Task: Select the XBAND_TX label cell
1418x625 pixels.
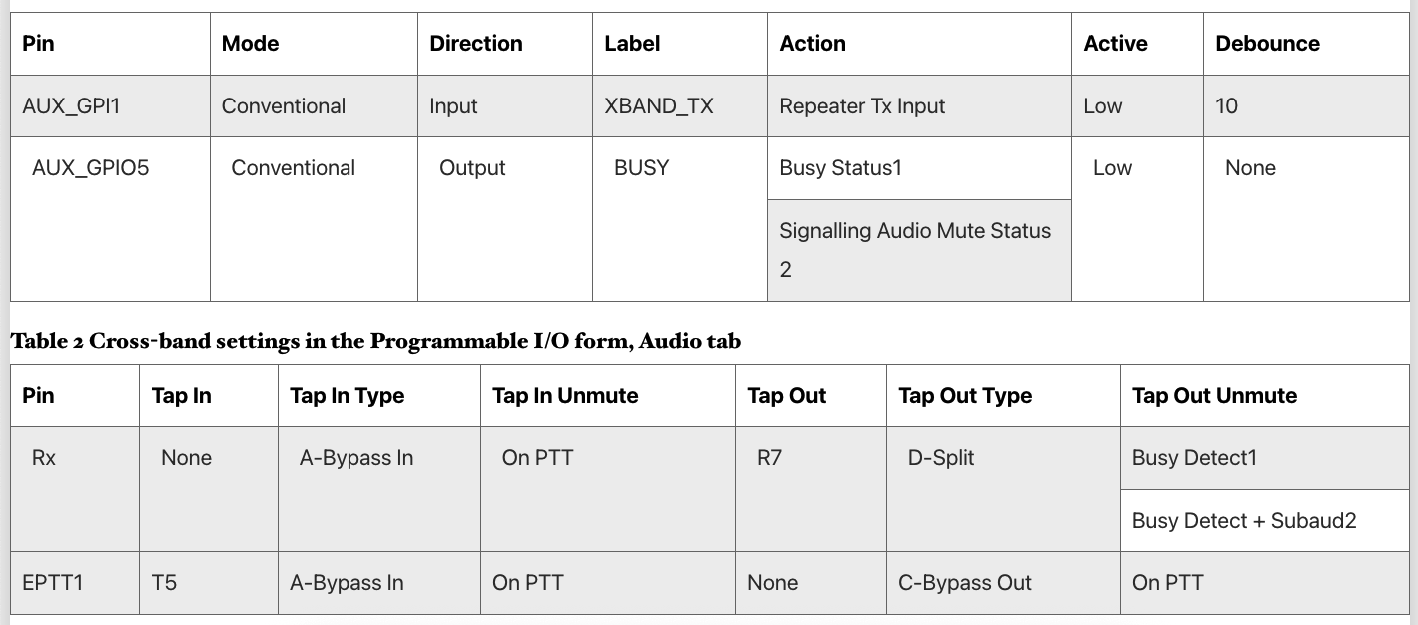Action: (680, 106)
